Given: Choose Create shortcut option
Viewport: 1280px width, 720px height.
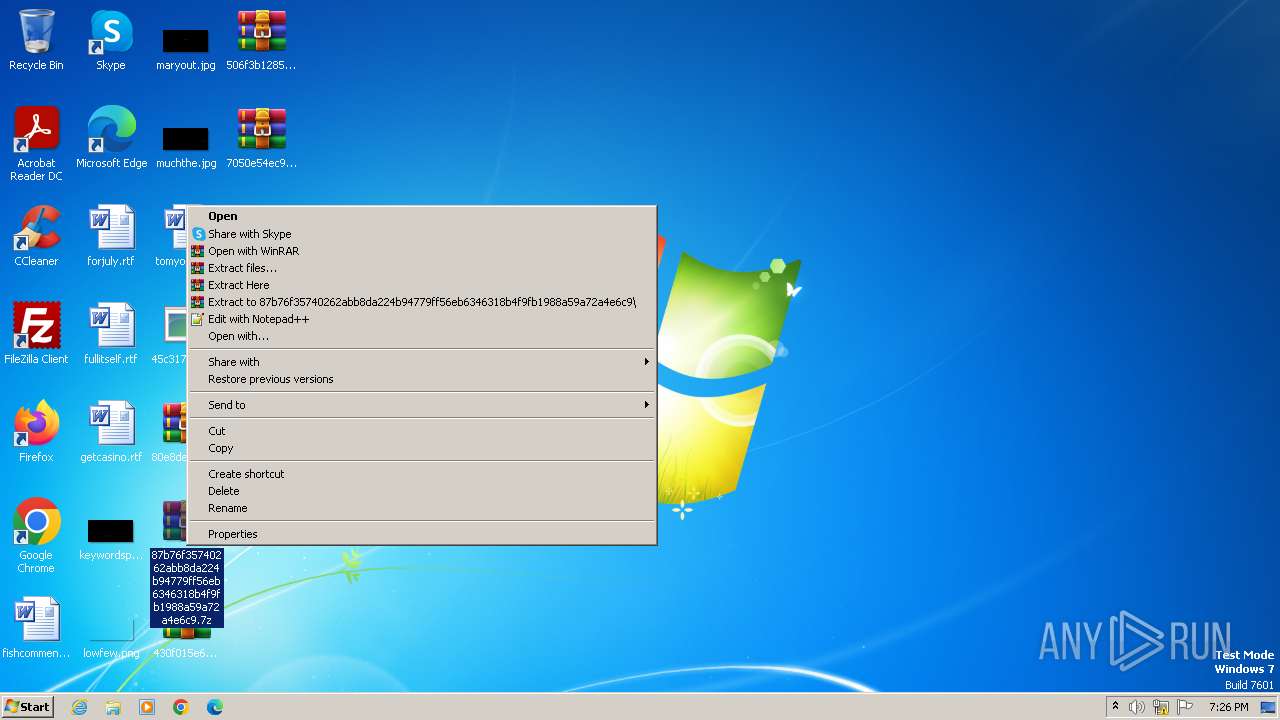Looking at the screenshot, I should [x=422, y=474].
